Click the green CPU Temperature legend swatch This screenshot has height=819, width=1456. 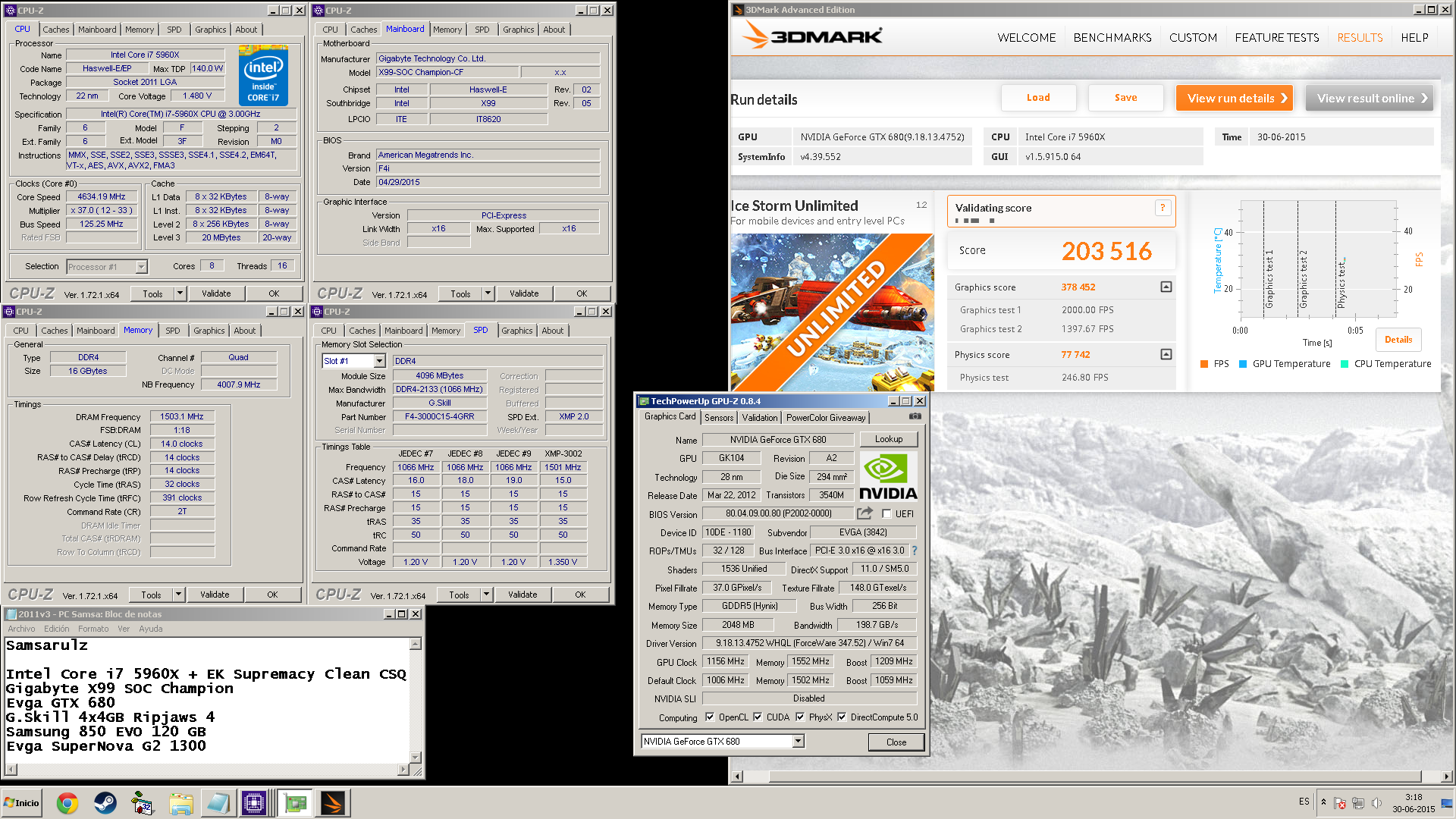1344,364
